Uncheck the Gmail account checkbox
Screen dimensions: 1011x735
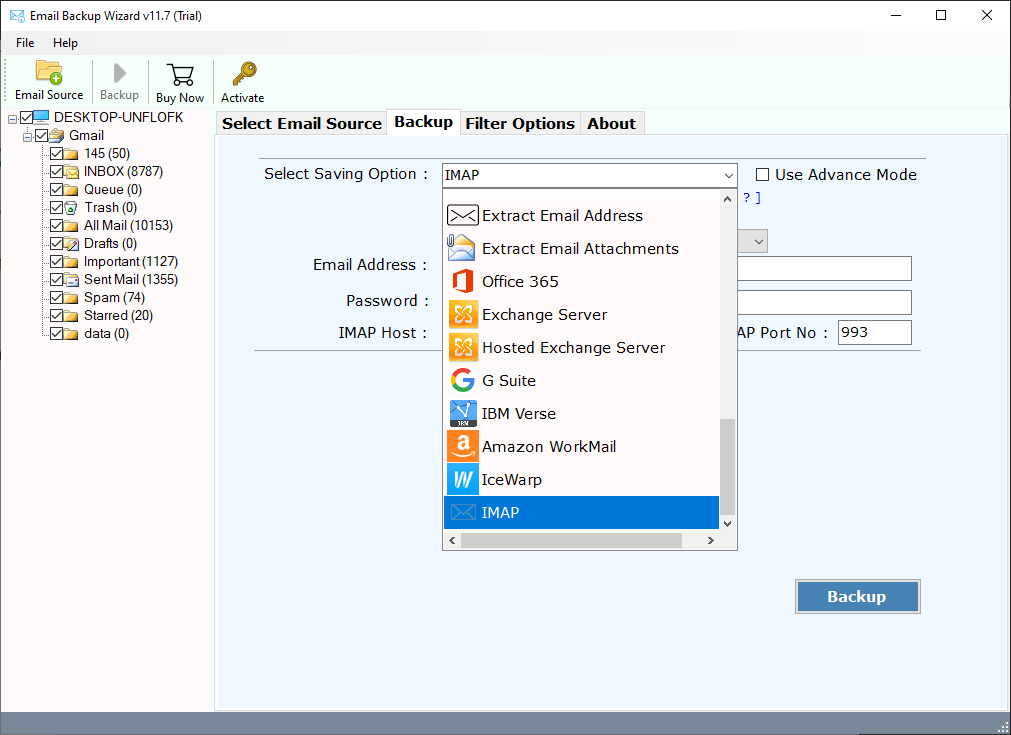click(x=42, y=135)
